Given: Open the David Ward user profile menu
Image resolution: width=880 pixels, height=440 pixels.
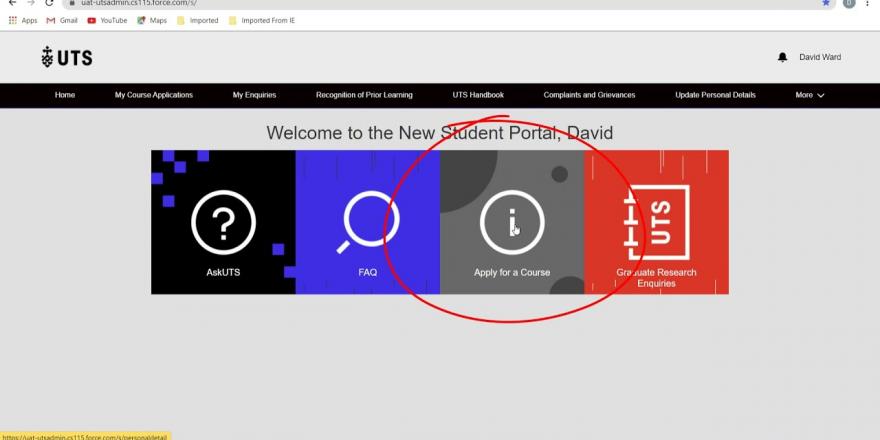Looking at the screenshot, I should 820,57.
